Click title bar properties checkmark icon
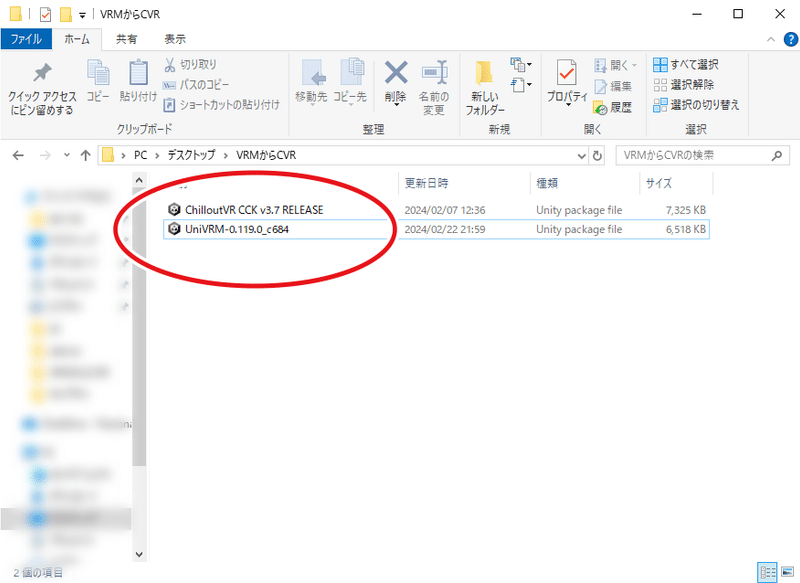Screen dimensions: 800x583 (45, 14)
